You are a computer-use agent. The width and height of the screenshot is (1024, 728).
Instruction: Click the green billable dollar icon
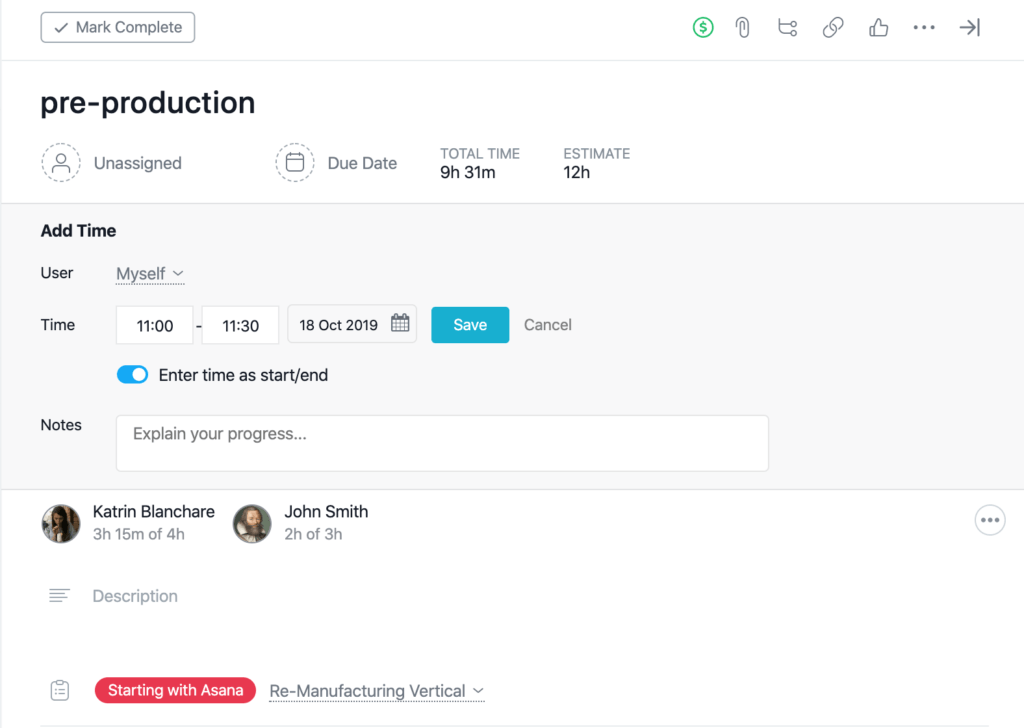click(703, 27)
